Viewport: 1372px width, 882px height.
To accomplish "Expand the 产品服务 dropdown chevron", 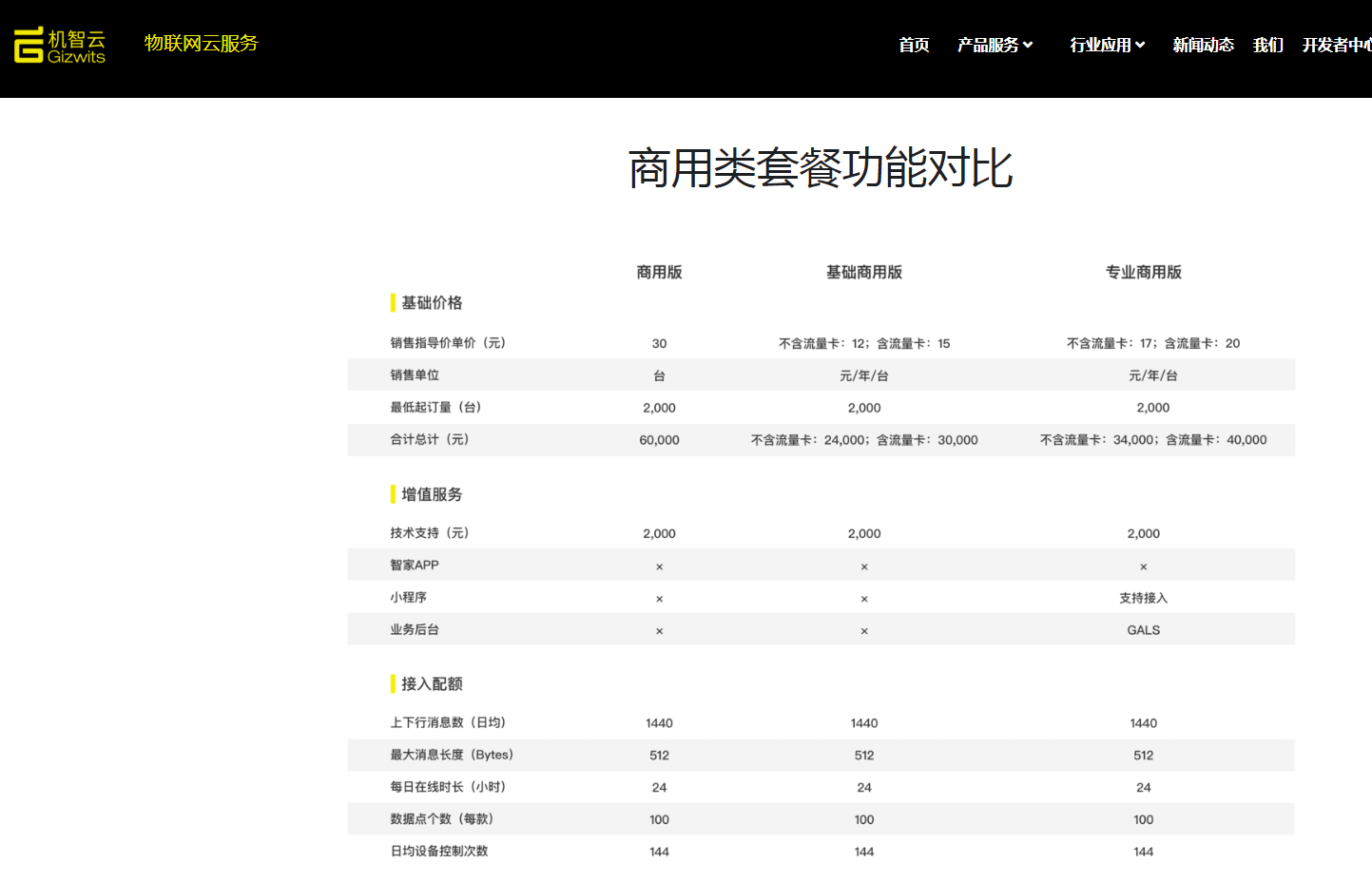I will click(x=1028, y=45).
